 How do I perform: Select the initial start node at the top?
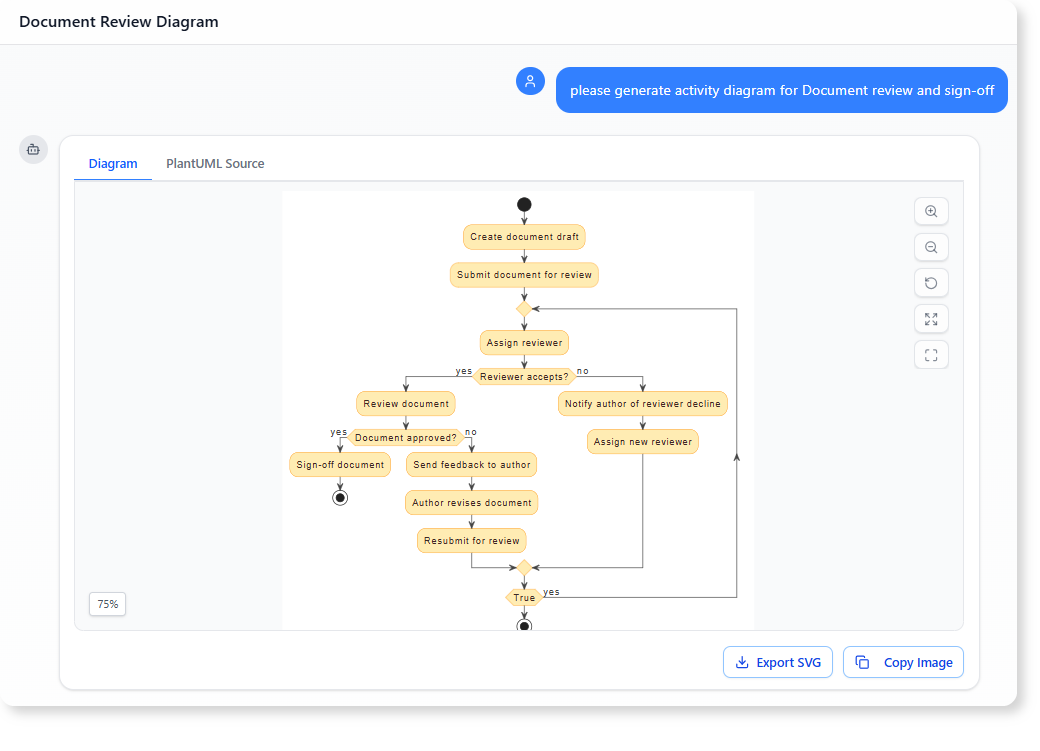524,204
